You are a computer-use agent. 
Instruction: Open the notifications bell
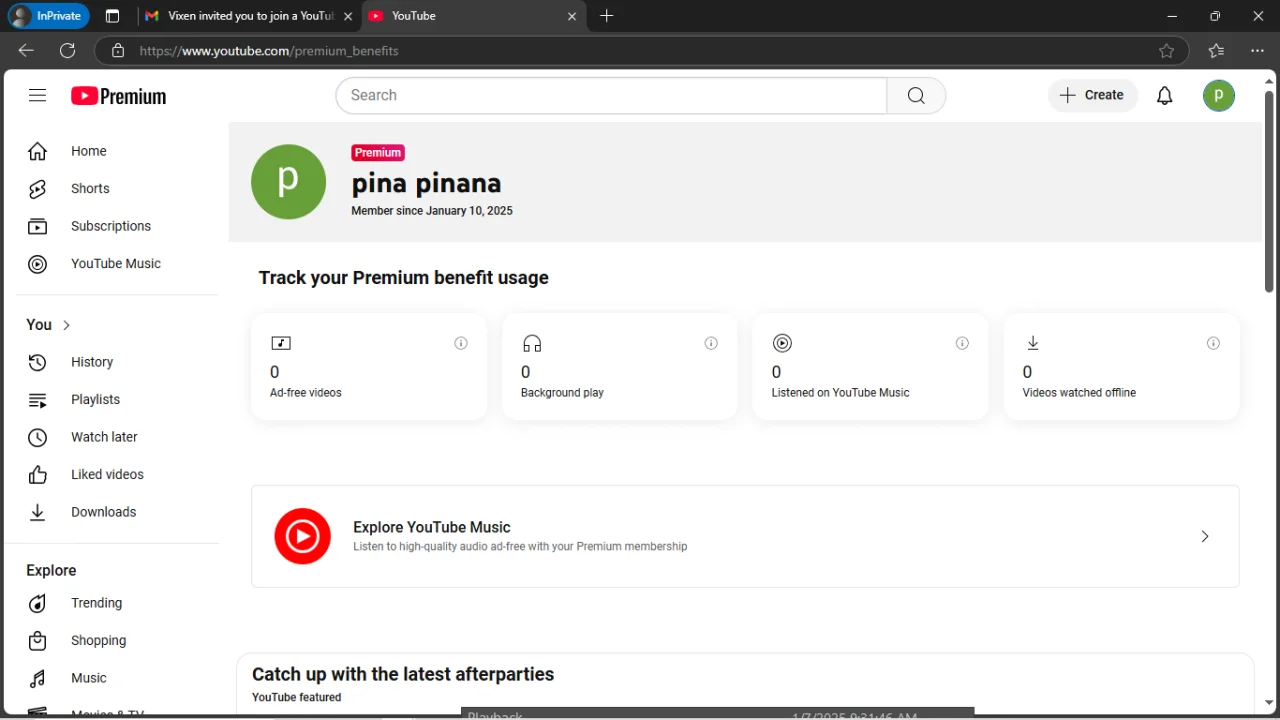[1165, 95]
